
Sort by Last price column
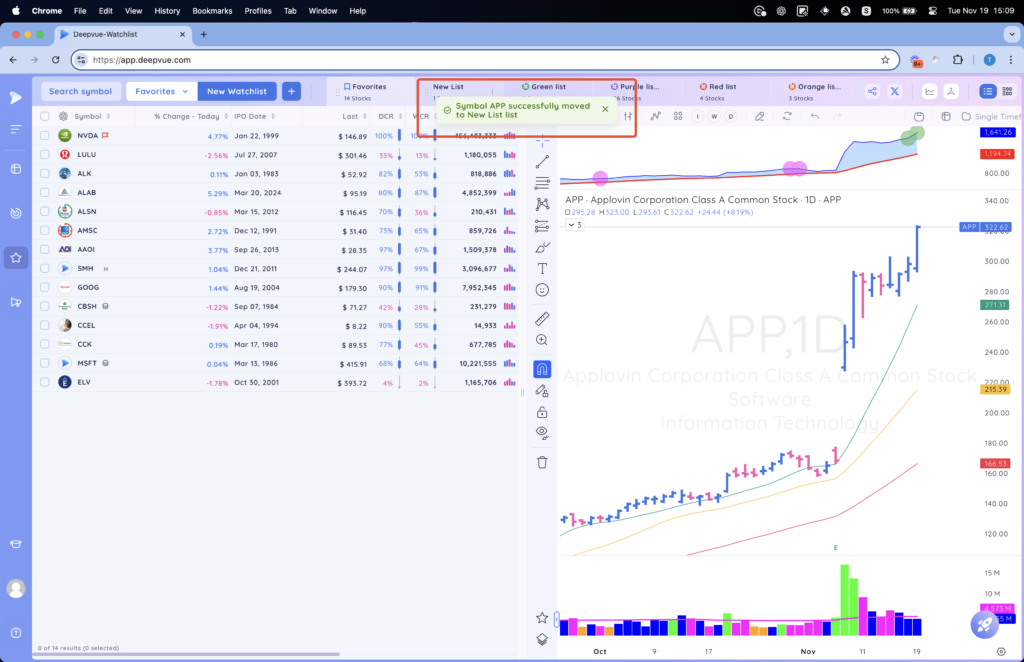click(x=355, y=116)
